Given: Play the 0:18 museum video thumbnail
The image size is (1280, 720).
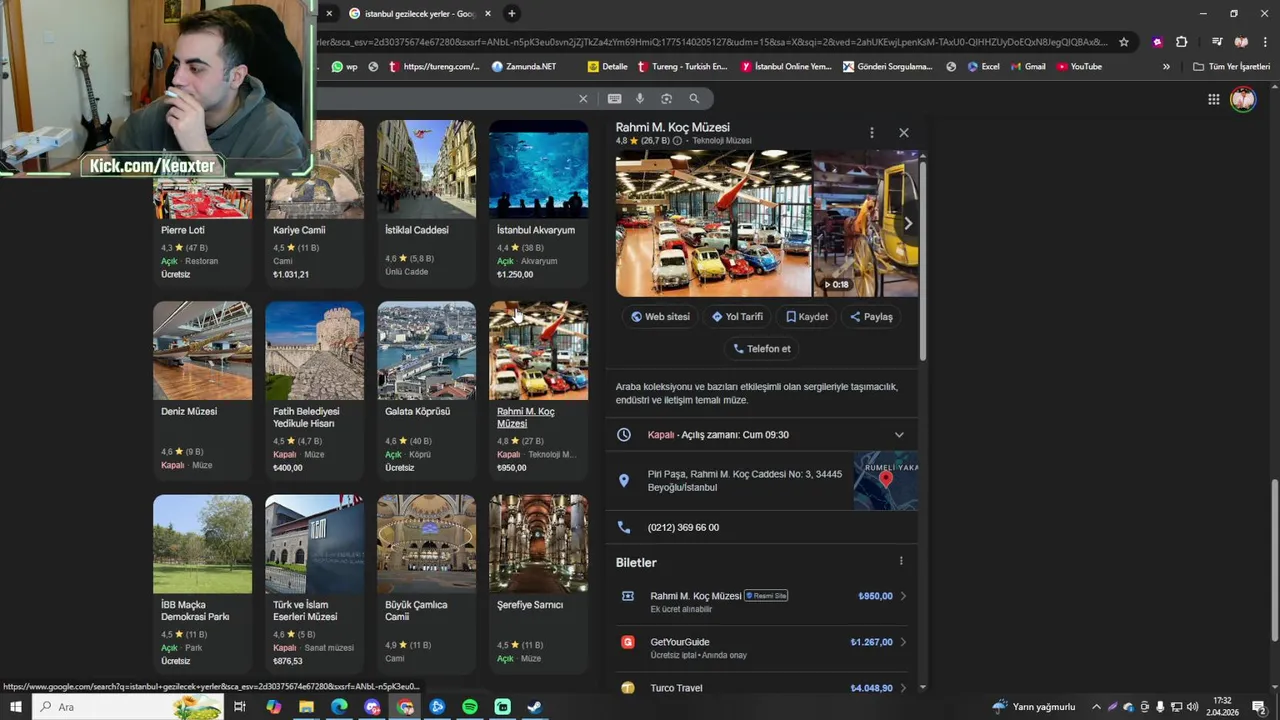Looking at the screenshot, I should (x=865, y=224).
